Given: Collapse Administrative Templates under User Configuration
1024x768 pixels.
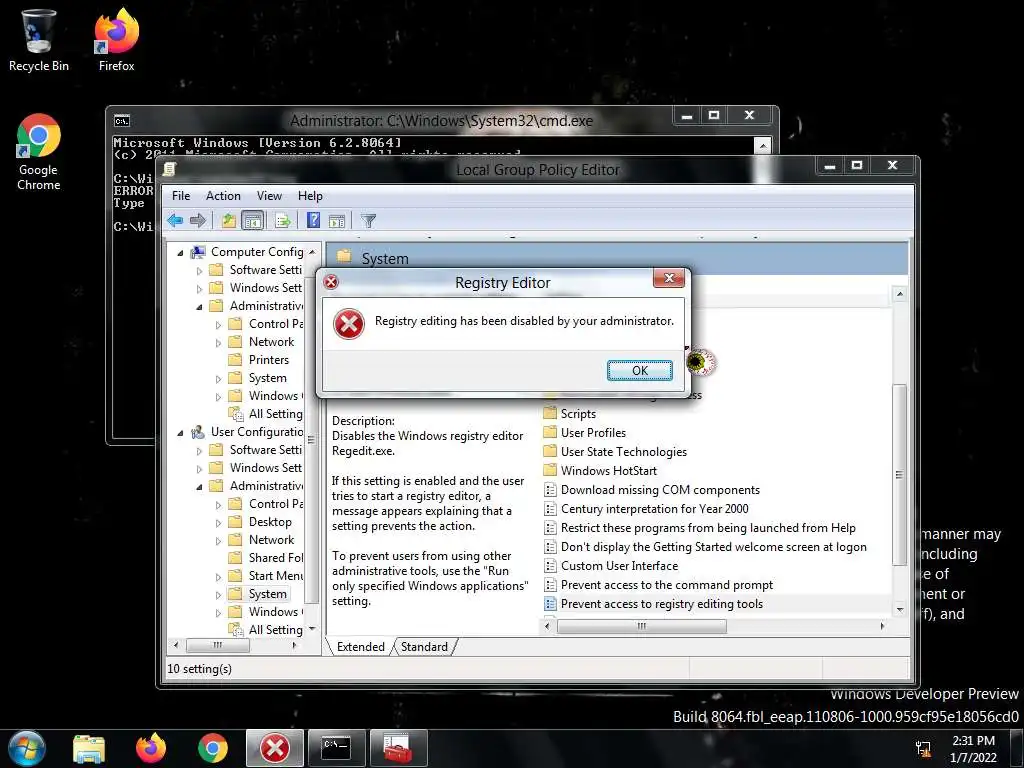Looking at the screenshot, I should (x=199, y=487).
